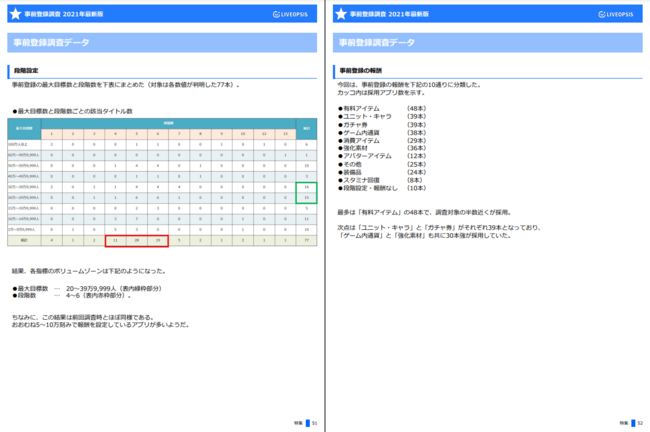Click the bullet ●その他

(349, 164)
